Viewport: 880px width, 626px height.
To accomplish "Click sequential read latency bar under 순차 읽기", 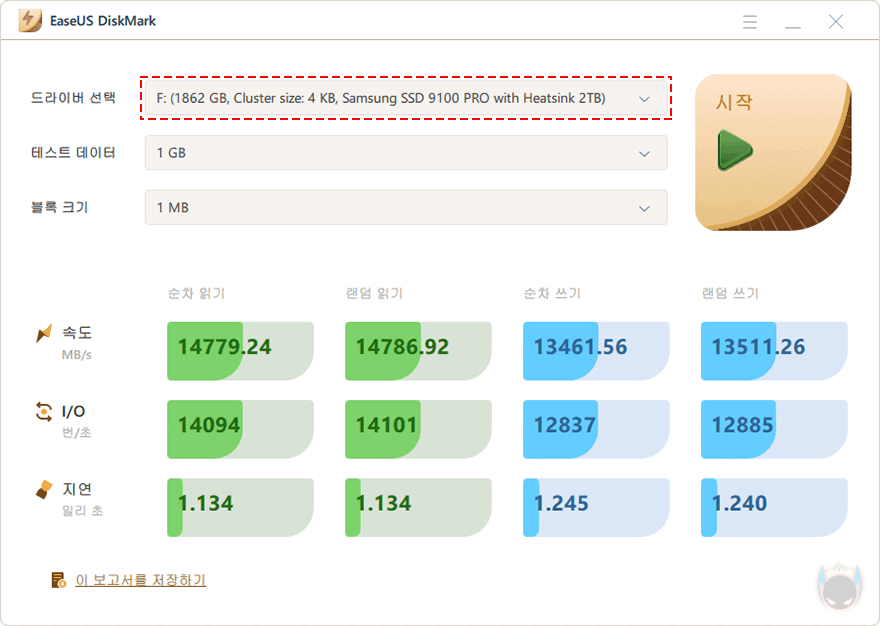I will [x=240, y=508].
